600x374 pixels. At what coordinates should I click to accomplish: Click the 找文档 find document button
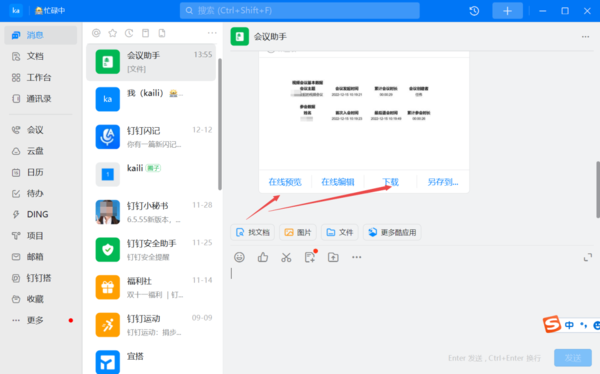253,232
